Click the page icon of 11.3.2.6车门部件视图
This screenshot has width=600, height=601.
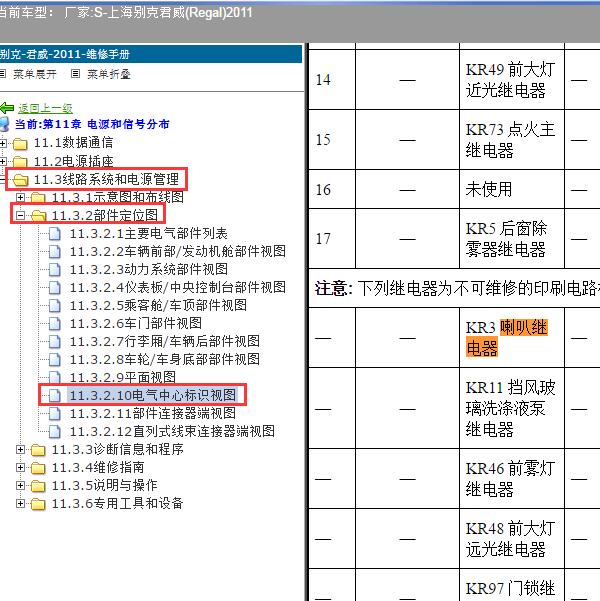tap(55, 323)
